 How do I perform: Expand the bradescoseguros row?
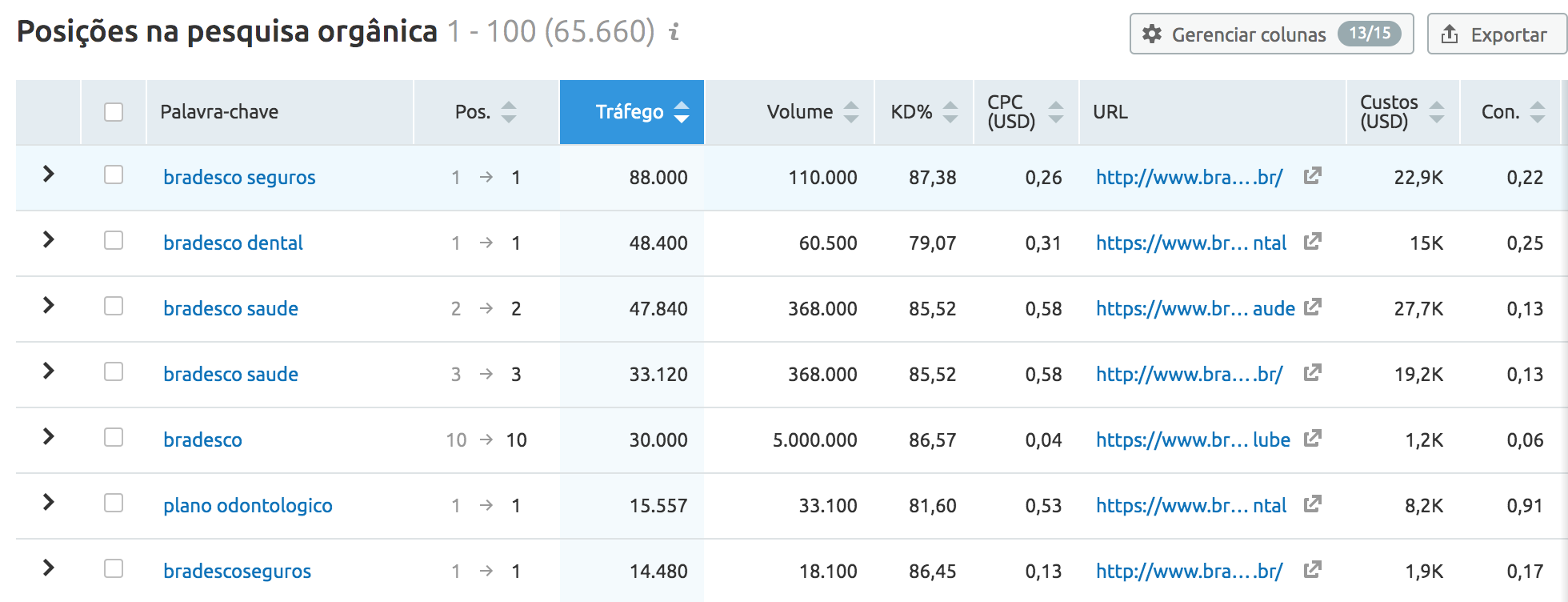[49, 568]
